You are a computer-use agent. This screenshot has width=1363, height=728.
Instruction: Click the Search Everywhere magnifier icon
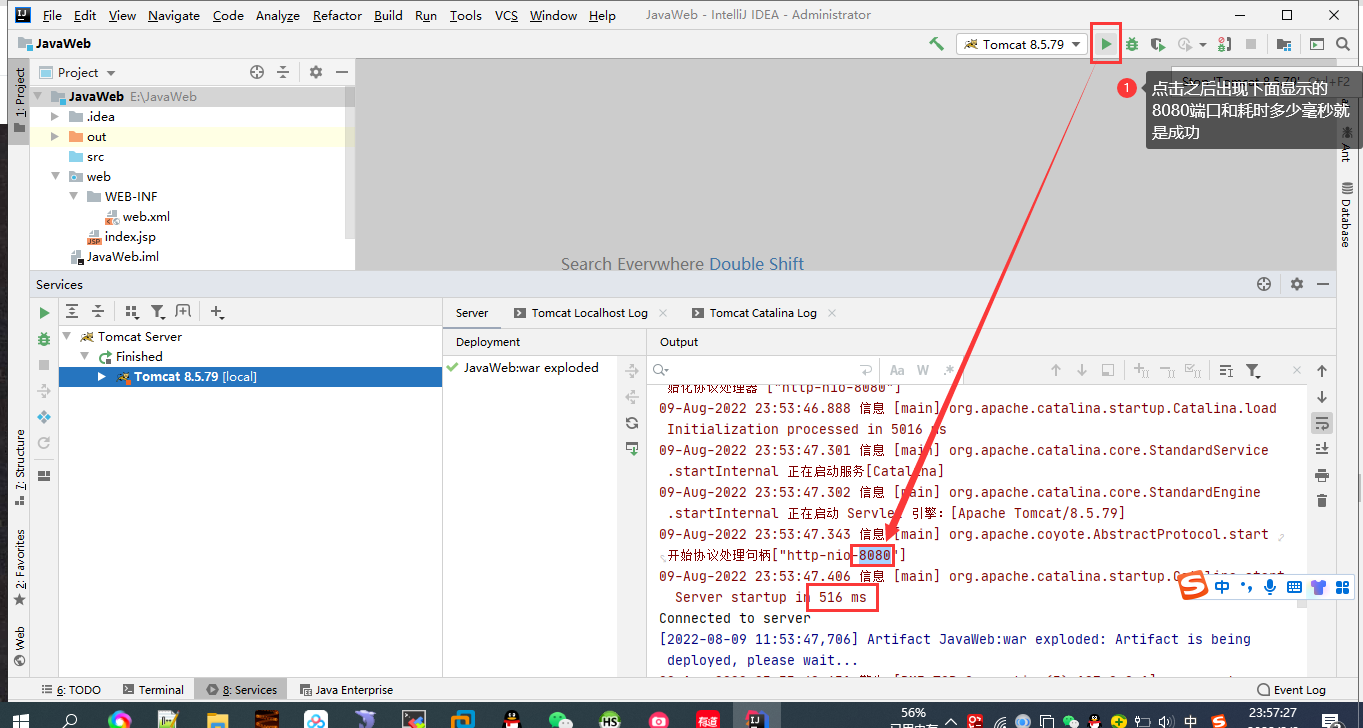(1343, 44)
